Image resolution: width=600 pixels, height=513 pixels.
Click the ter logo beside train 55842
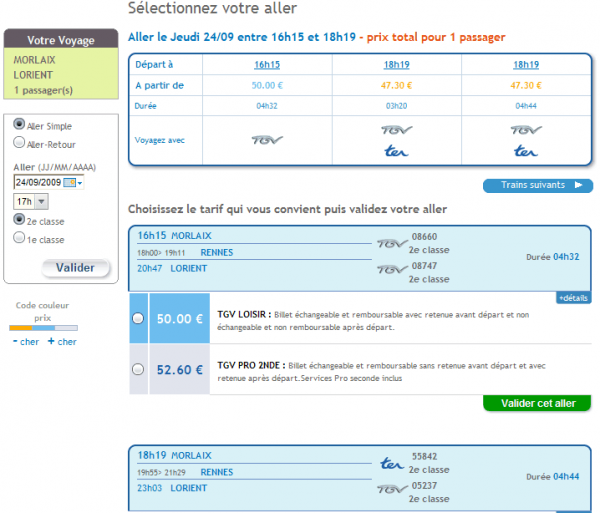392,463
